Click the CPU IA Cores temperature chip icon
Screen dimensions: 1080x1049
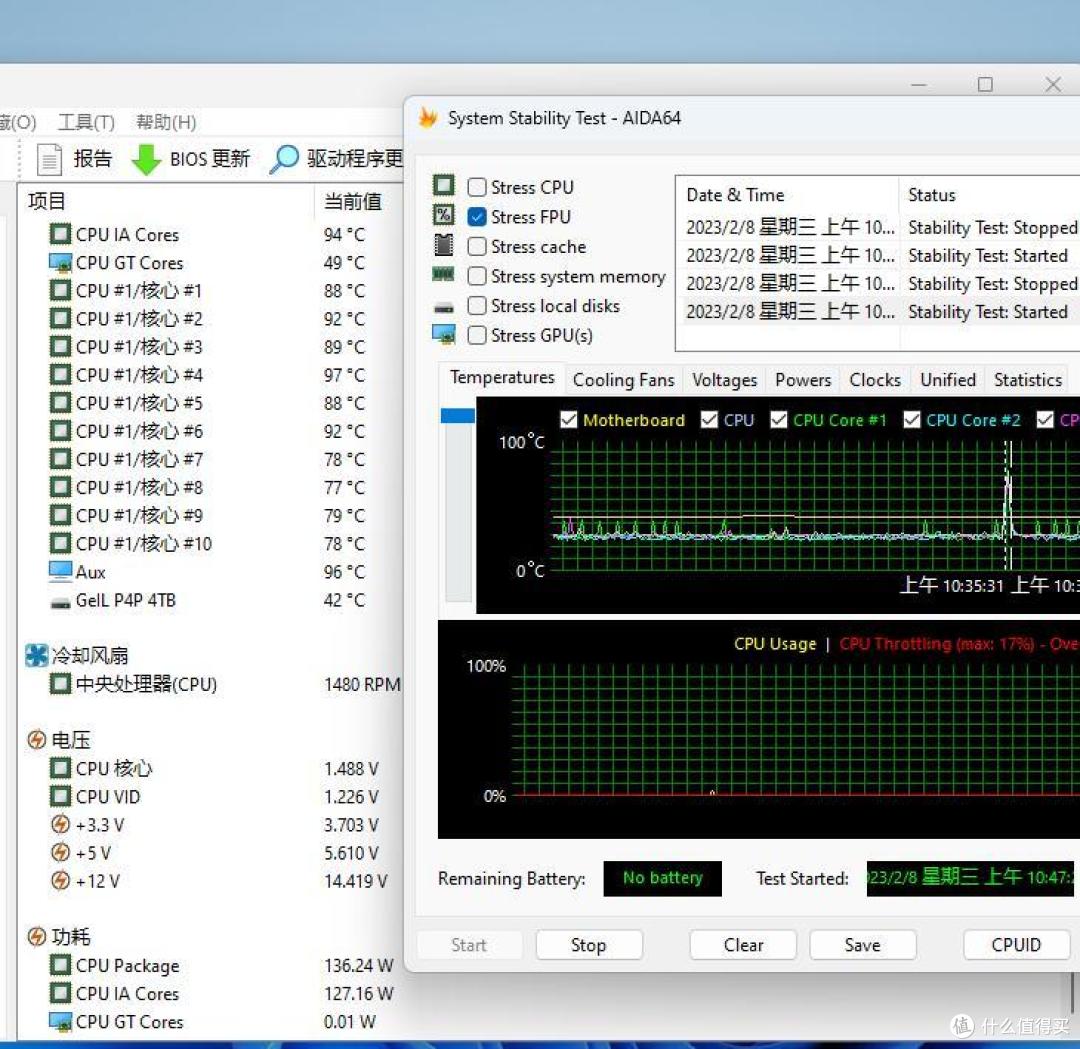point(60,234)
